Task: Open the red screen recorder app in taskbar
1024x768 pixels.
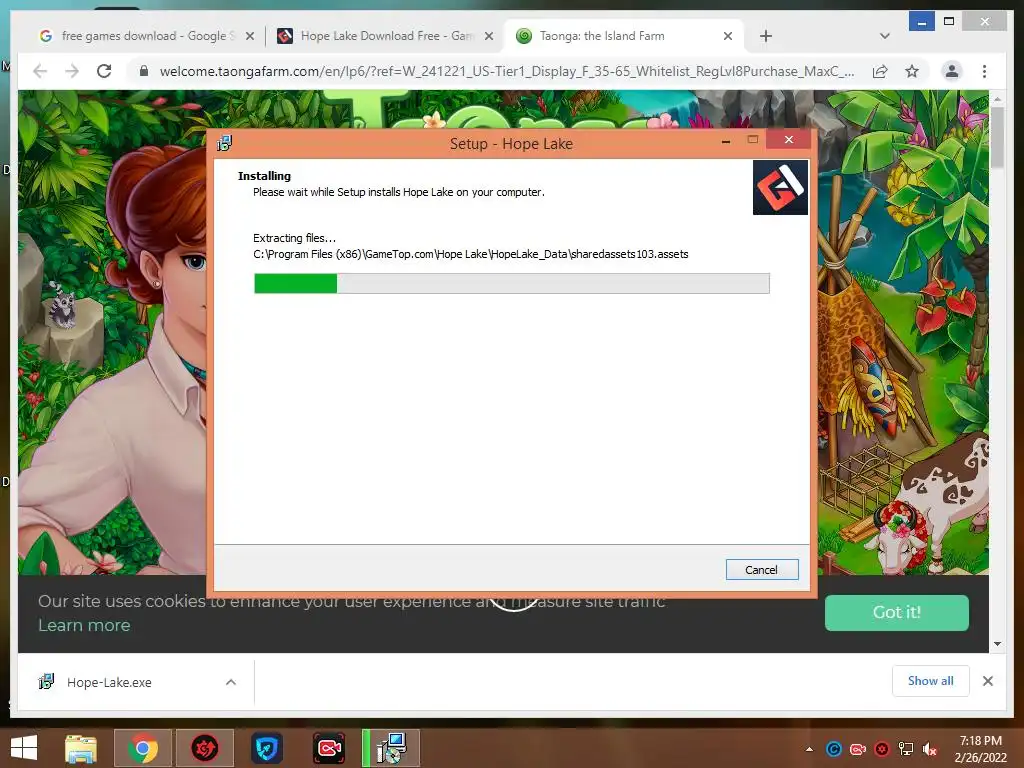Action: [328, 748]
